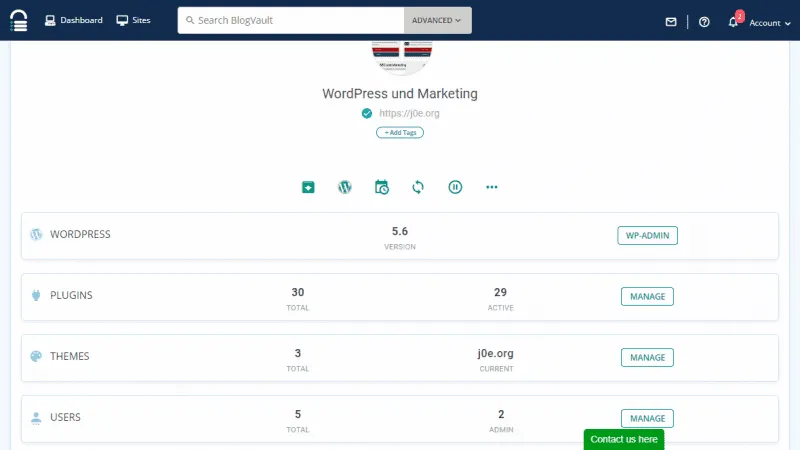Click the verified checkmark icon beside URL
The width and height of the screenshot is (800, 450).
tap(367, 113)
